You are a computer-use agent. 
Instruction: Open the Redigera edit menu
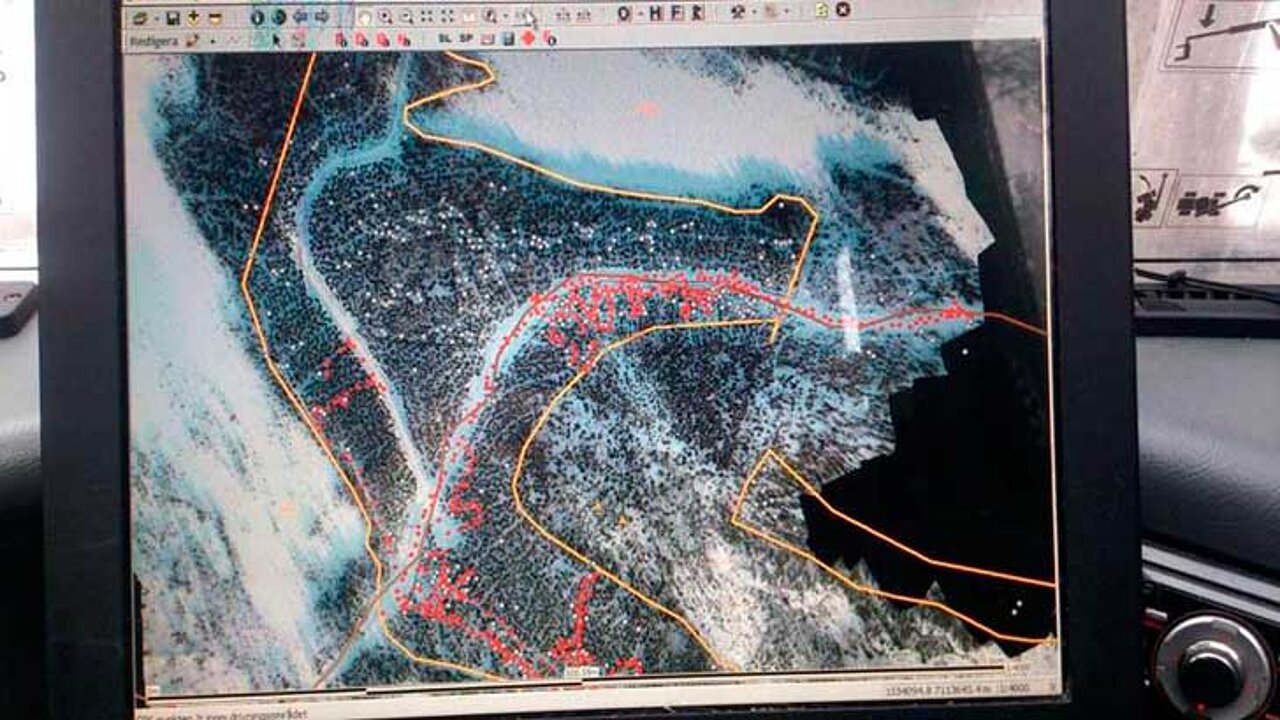[154, 41]
